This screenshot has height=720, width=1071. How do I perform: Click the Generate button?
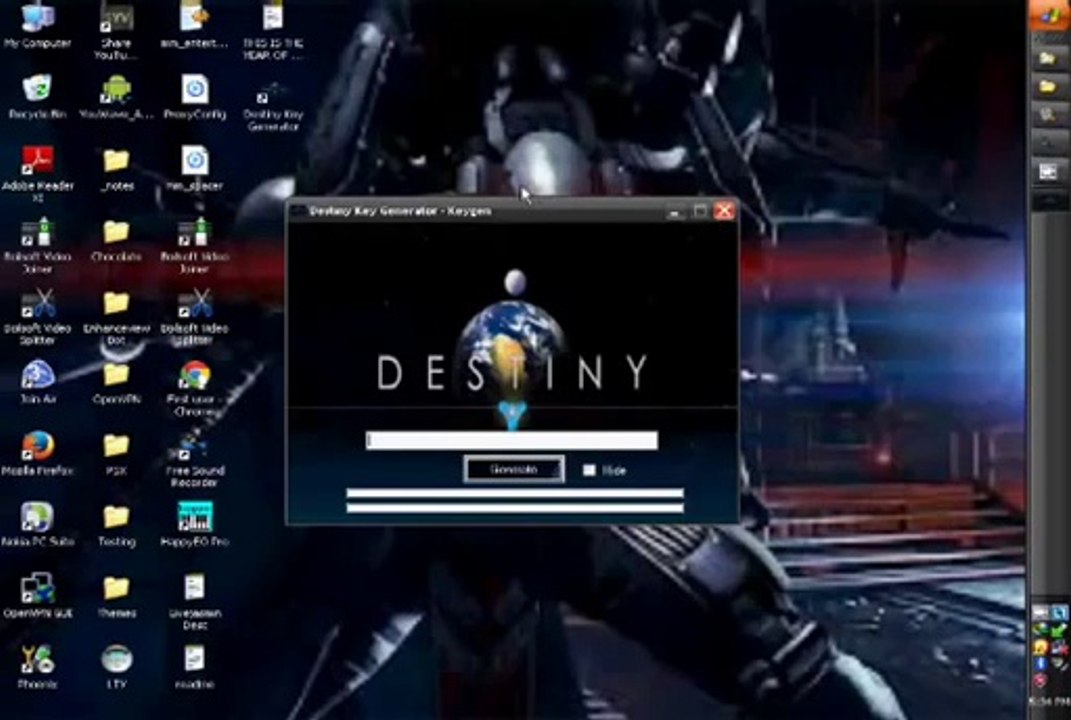click(514, 469)
